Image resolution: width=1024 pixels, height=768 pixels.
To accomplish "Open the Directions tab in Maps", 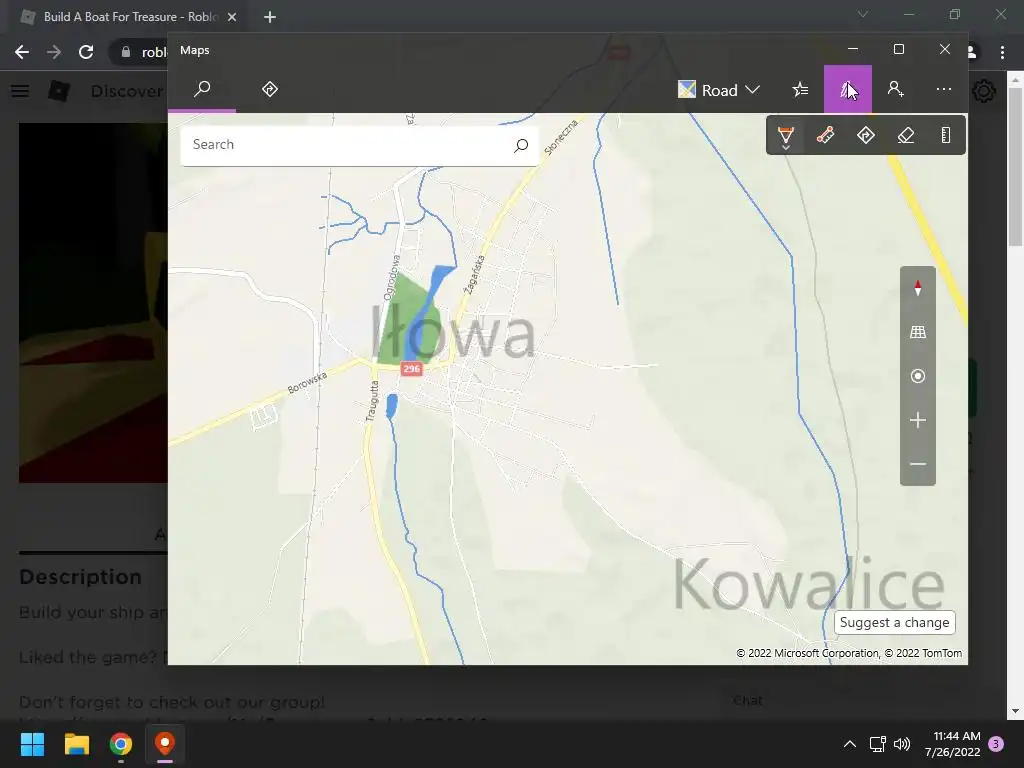I will [270, 89].
